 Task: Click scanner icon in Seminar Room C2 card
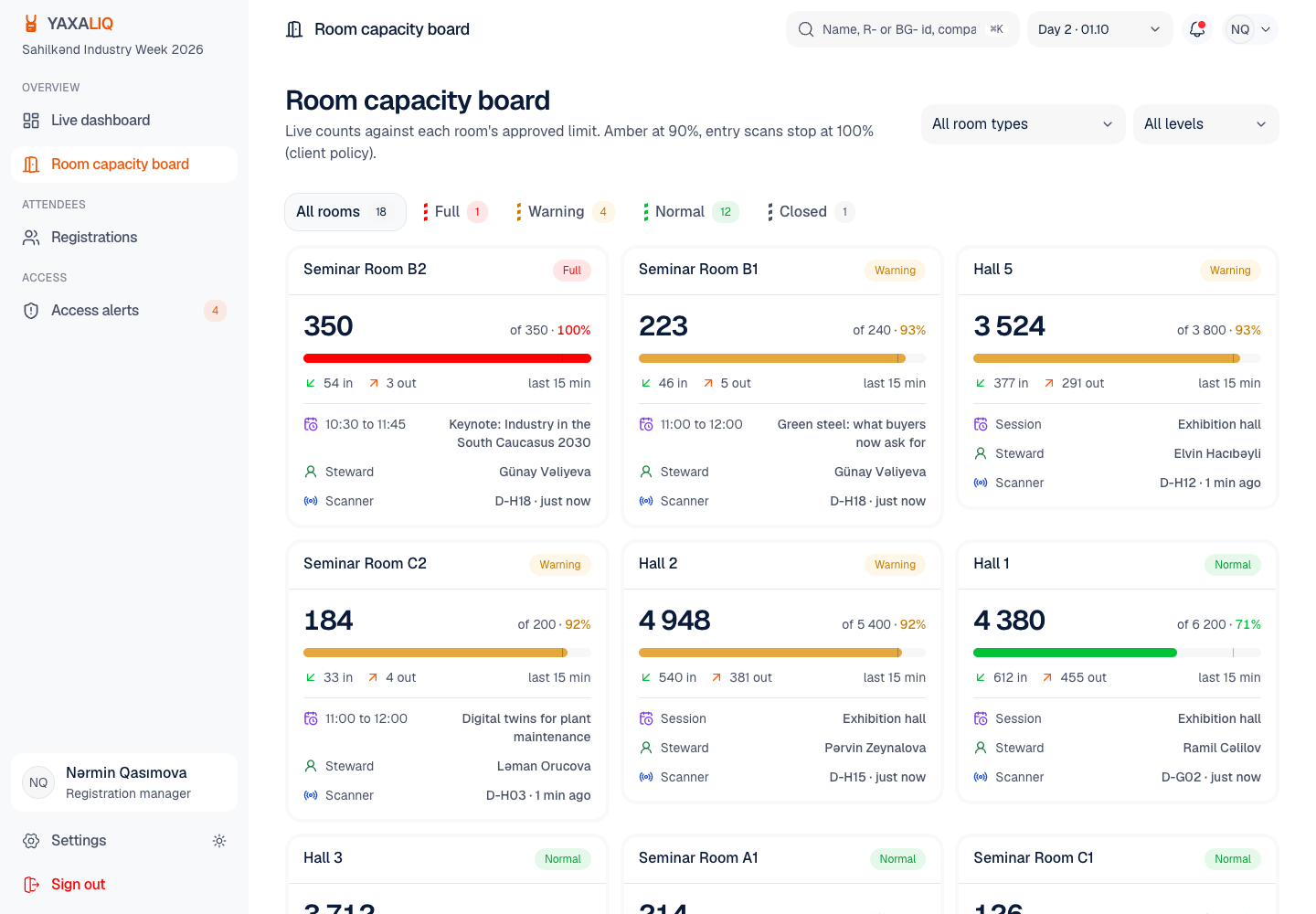click(x=311, y=795)
